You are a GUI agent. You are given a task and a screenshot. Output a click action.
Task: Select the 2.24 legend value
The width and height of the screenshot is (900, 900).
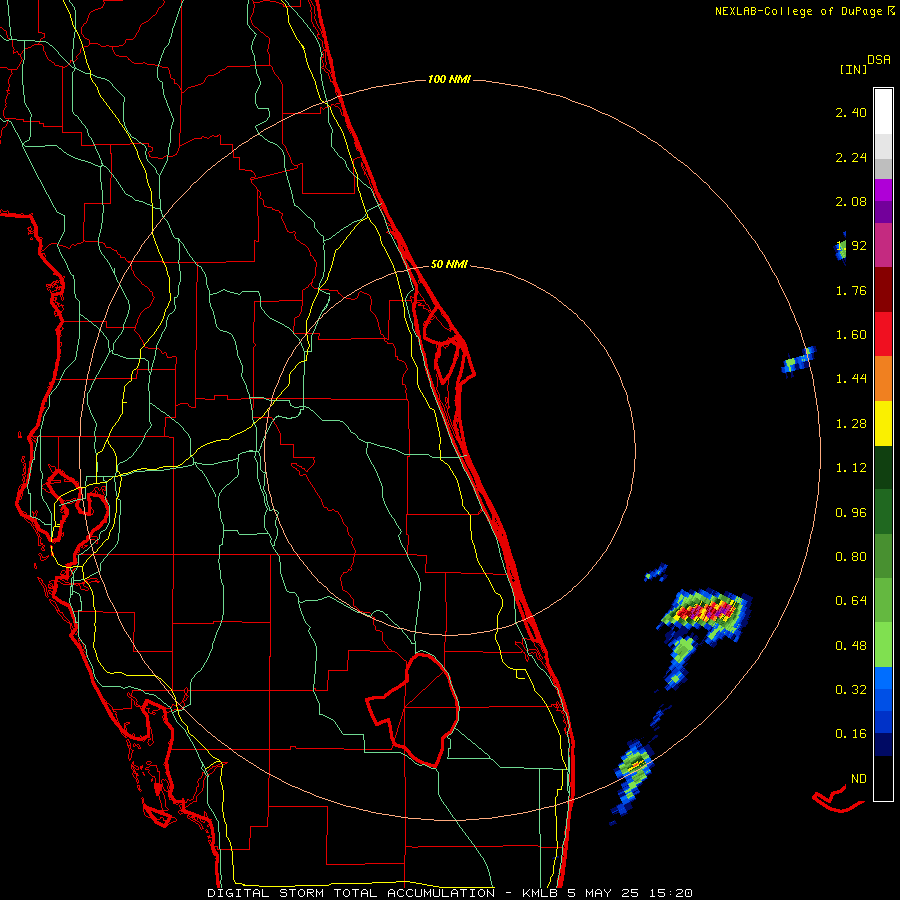851,157
